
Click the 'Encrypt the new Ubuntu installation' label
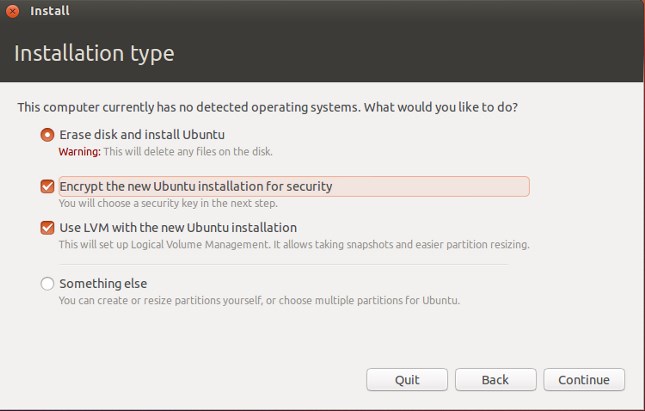[196, 186]
